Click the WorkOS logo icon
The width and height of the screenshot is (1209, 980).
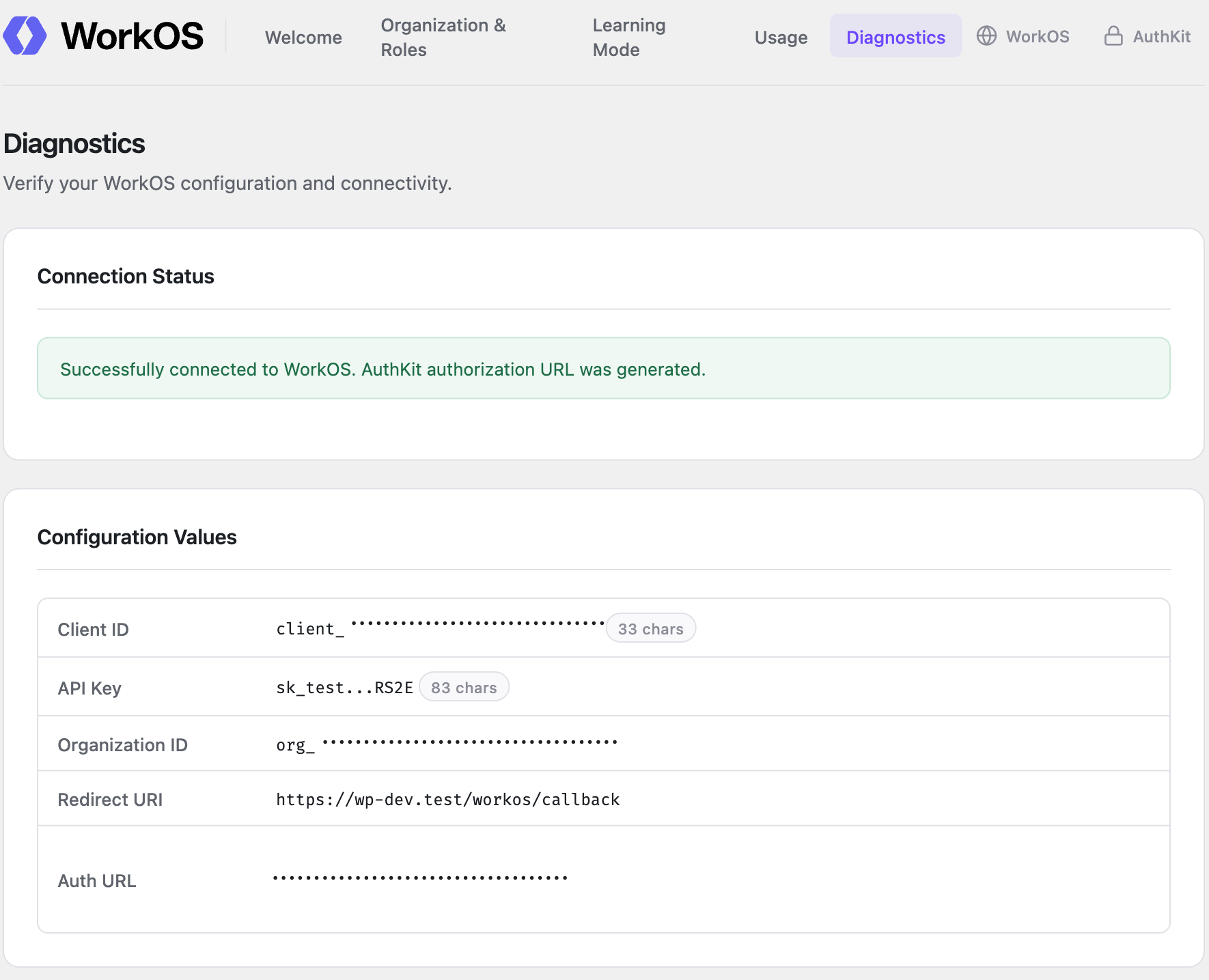tap(25, 36)
